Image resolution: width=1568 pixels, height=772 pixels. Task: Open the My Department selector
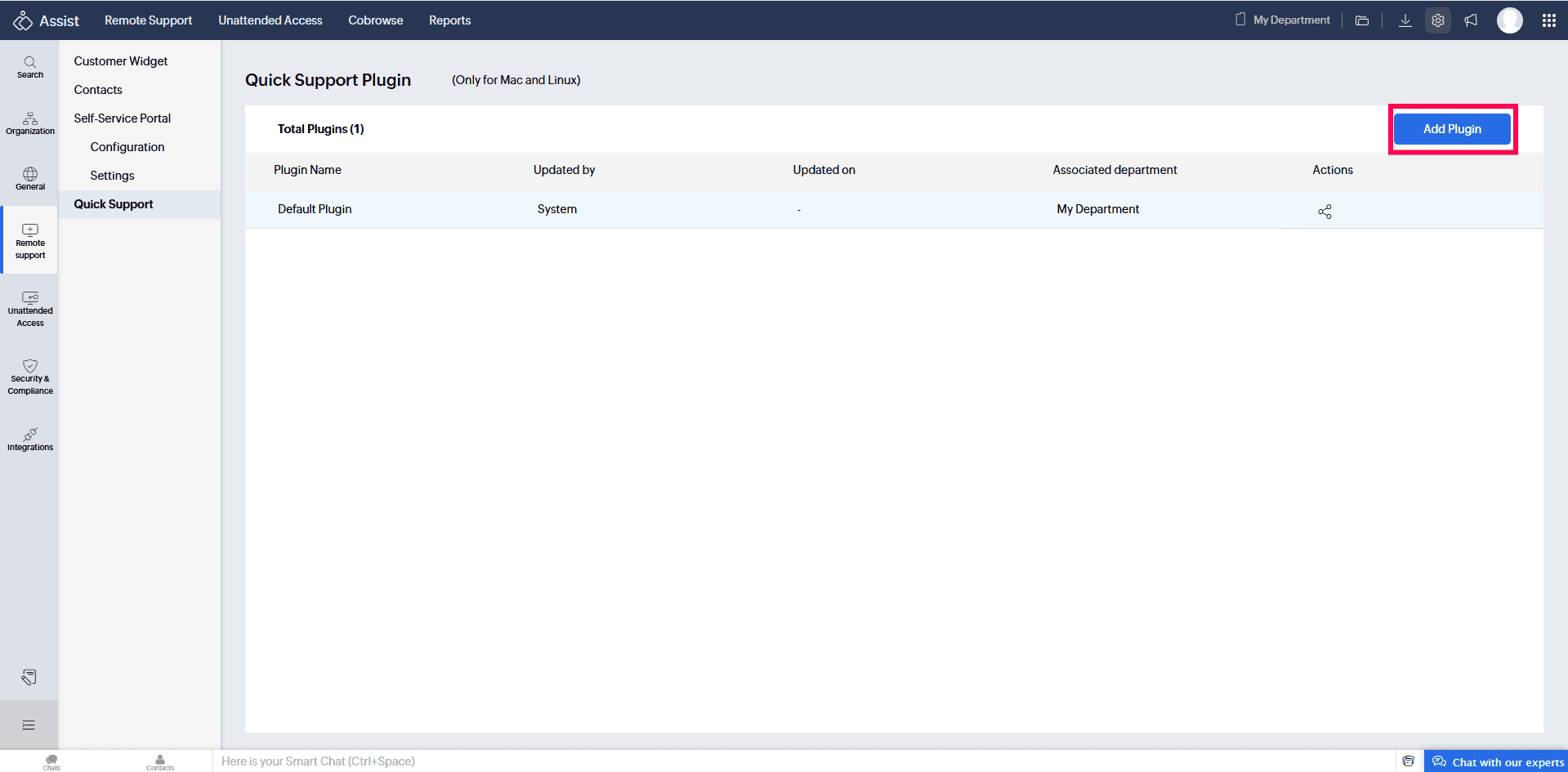[x=1283, y=20]
